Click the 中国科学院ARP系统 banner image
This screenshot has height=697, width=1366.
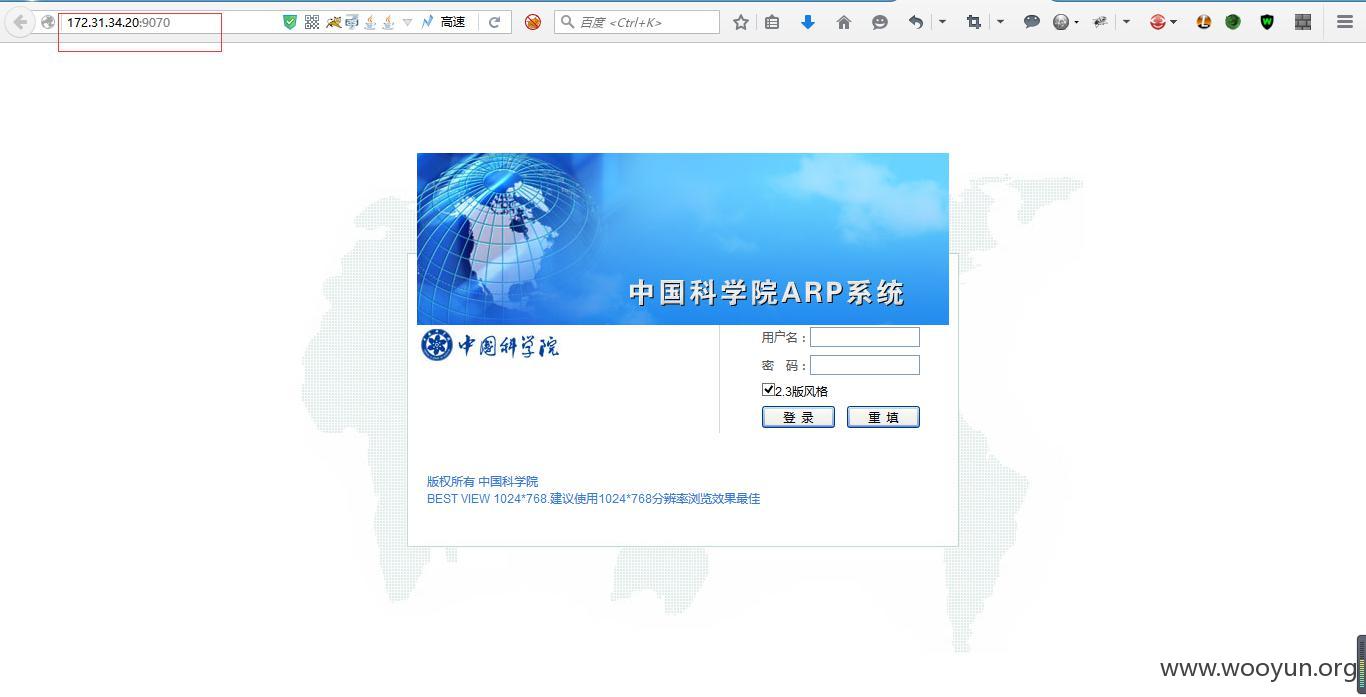[683, 239]
